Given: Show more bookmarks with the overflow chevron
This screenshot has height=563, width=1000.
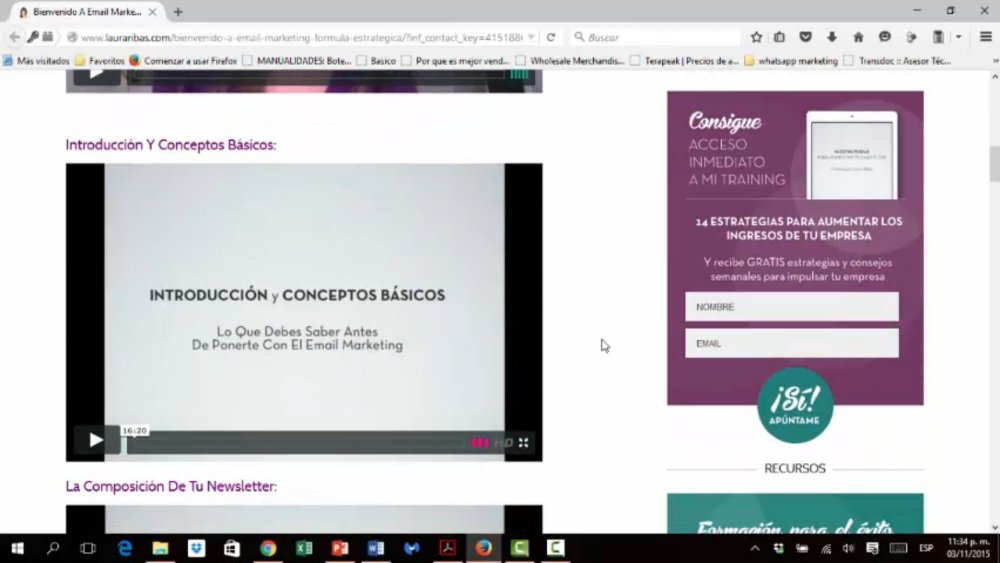Looking at the screenshot, I should [x=995, y=61].
